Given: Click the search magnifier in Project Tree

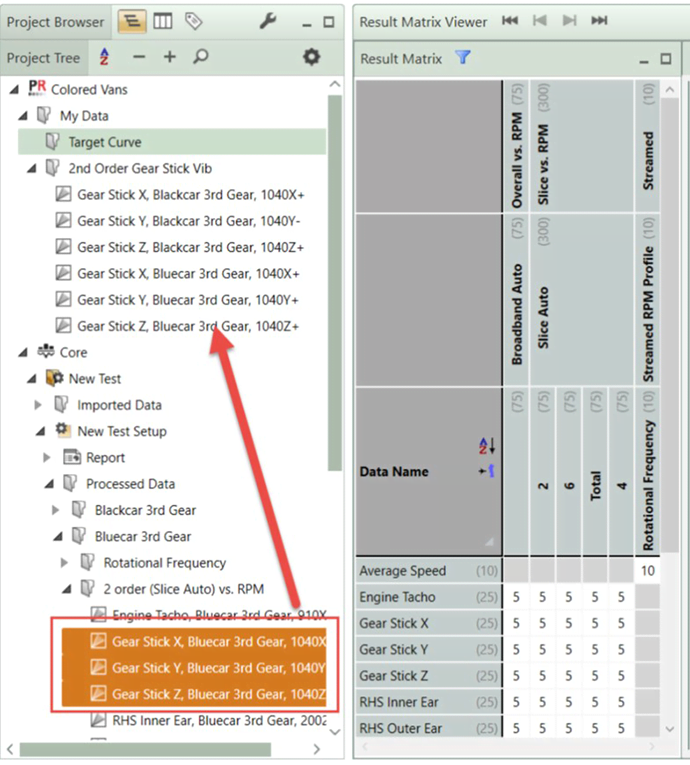Looking at the screenshot, I should coord(201,58).
